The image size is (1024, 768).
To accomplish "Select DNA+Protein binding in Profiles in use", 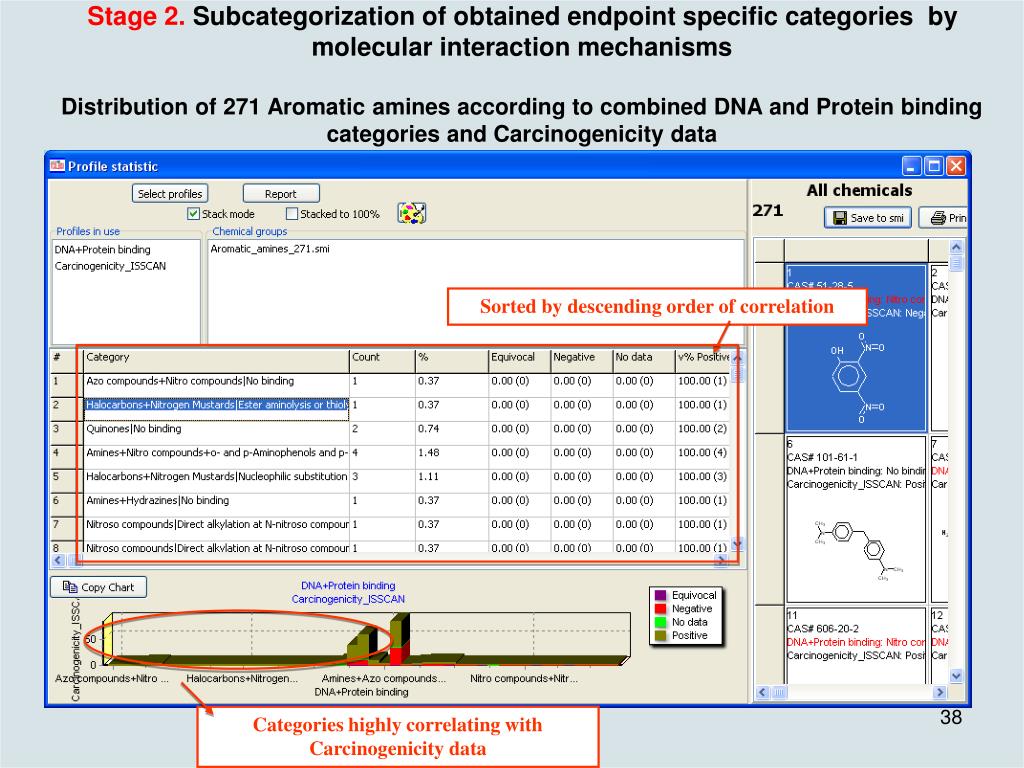I will (103, 250).
